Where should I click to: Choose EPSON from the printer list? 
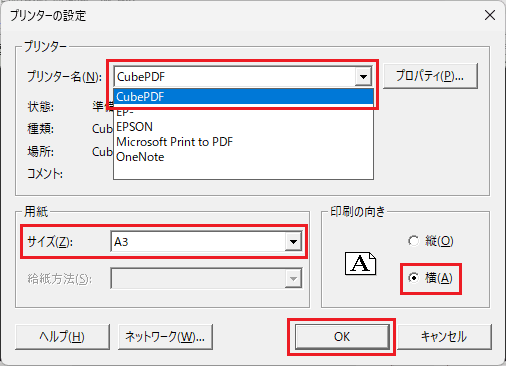243,127
